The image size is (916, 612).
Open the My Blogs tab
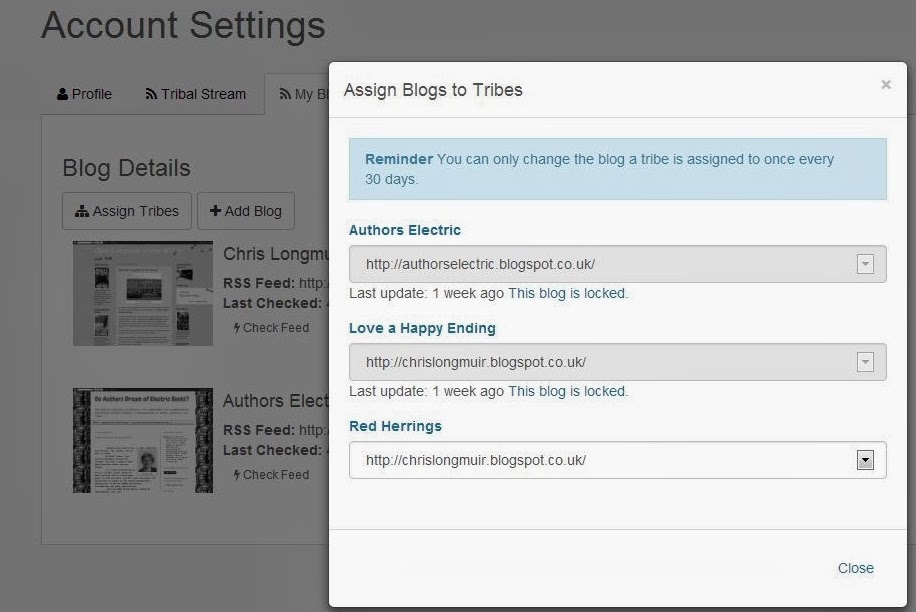(x=297, y=94)
